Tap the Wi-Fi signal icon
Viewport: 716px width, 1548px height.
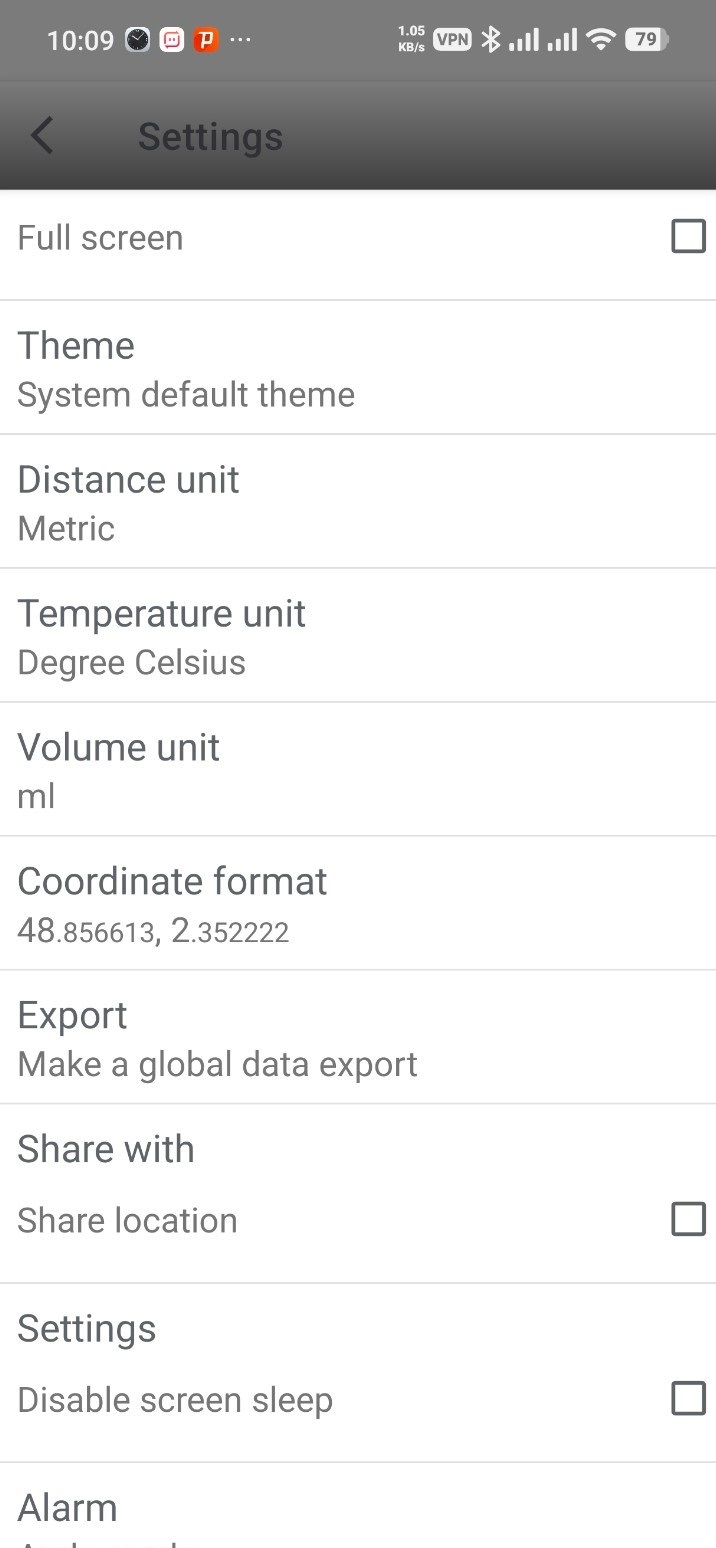click(600, 40)
